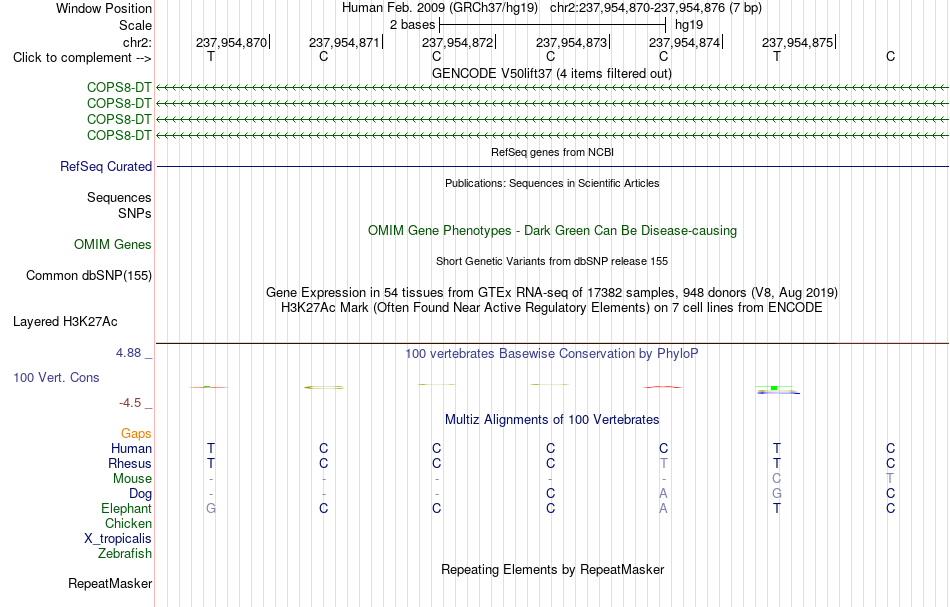This screenshot has width=950, height=607.
Task: Select the Chicken alignment row label
Action: pos(128,523)
